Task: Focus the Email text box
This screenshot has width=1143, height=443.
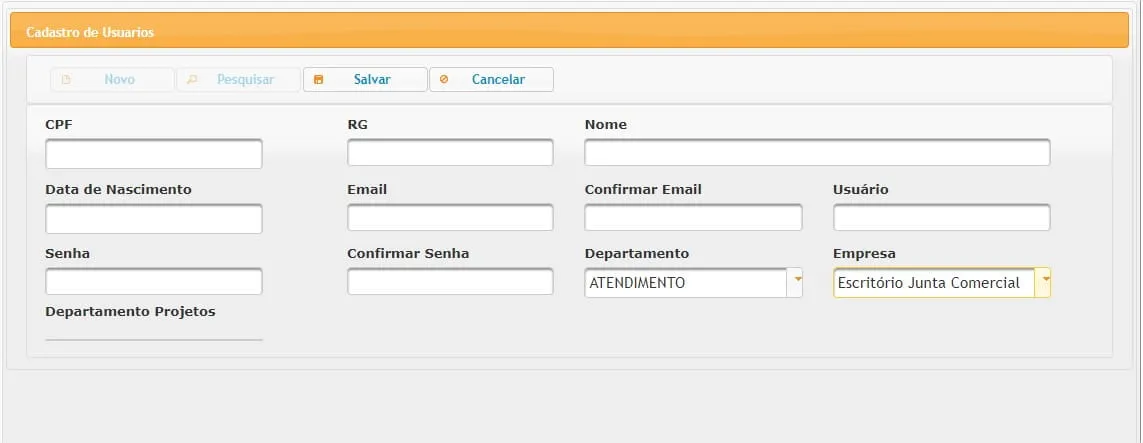Action: point(450,218)
